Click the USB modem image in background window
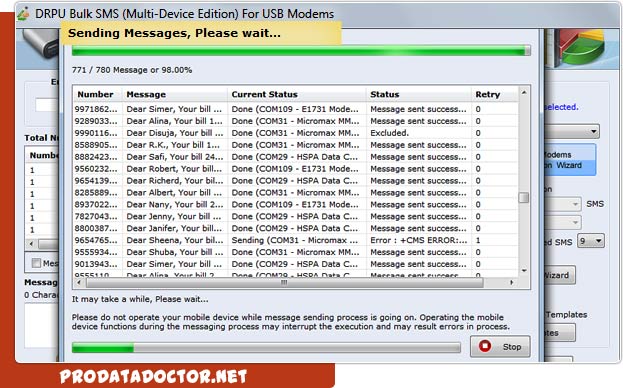623x388 pixels. click(41, 44)
